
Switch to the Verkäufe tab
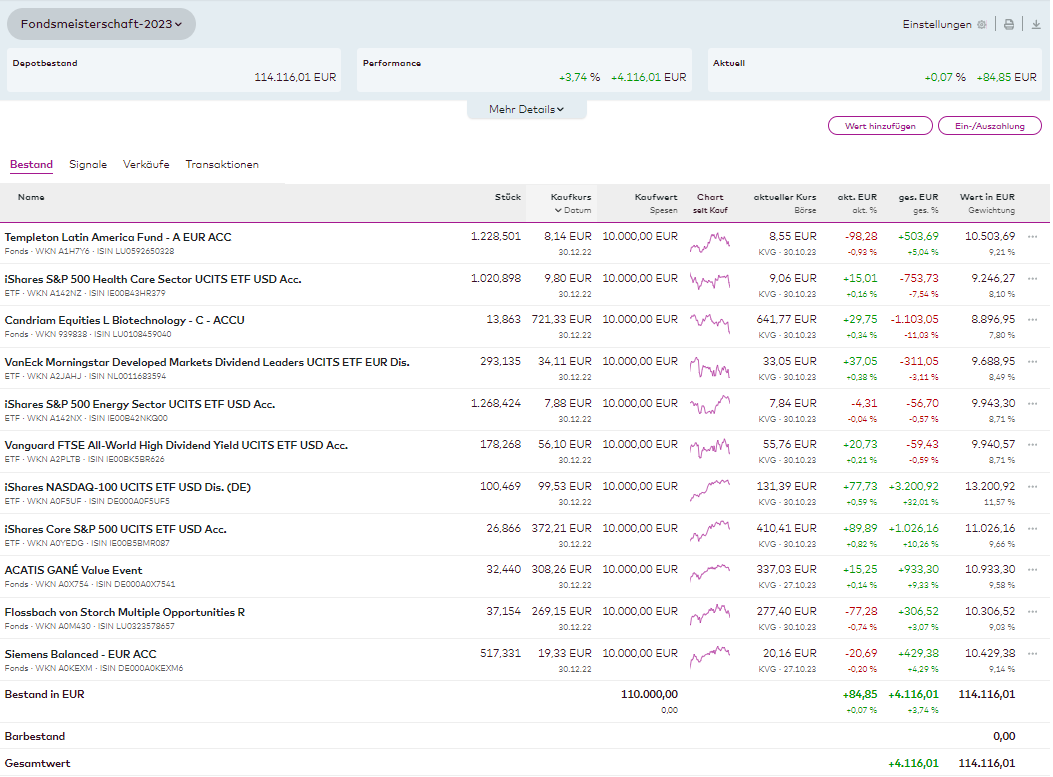coord(146,164)
